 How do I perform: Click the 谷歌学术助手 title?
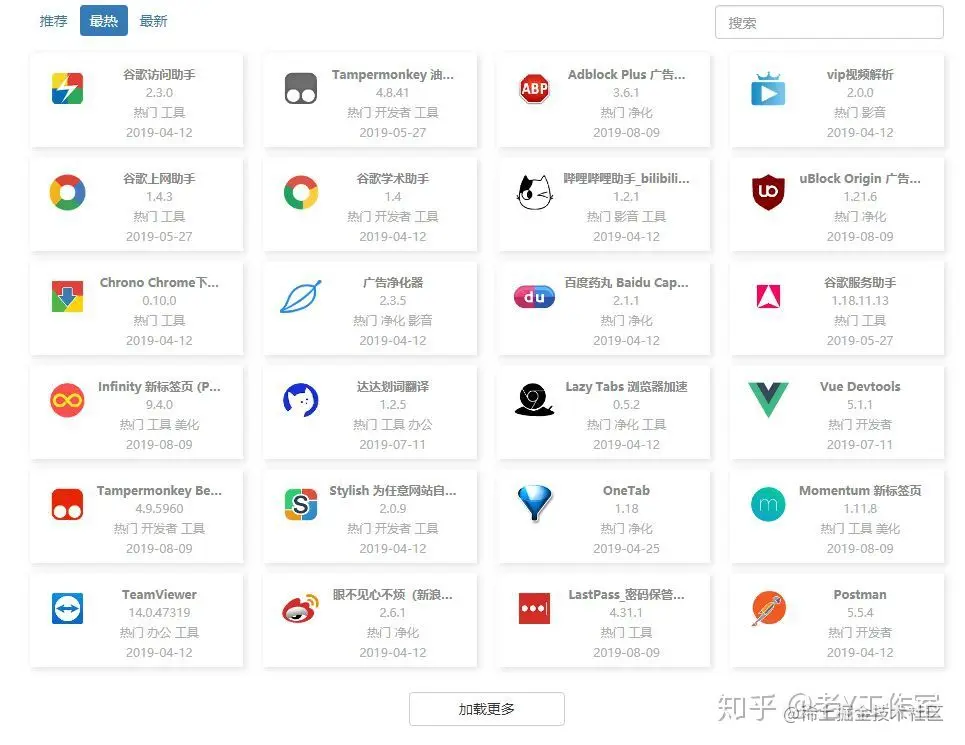pos(393,178)
